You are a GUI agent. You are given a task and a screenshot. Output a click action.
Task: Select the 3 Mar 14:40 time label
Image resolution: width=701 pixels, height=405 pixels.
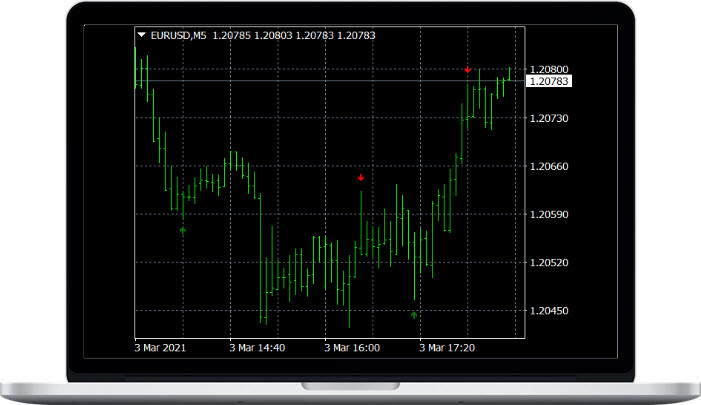(257, 348)
